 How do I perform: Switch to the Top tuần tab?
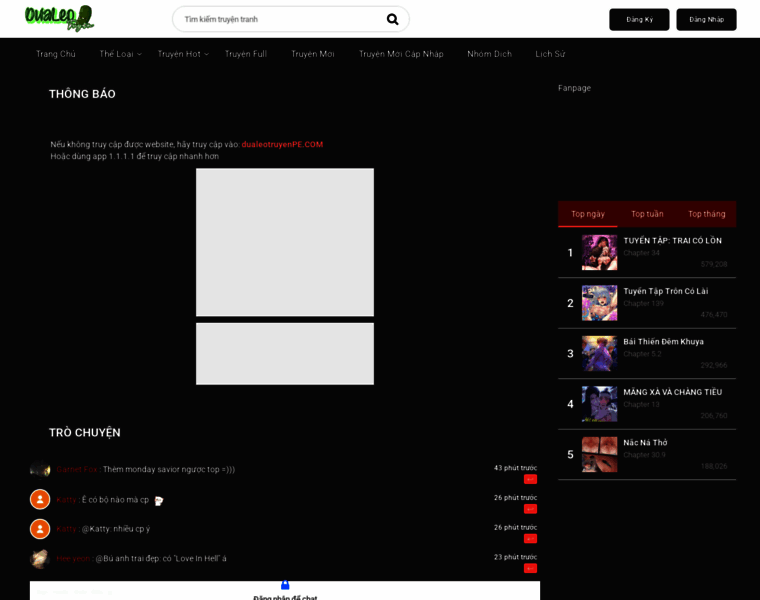[647, 214]
